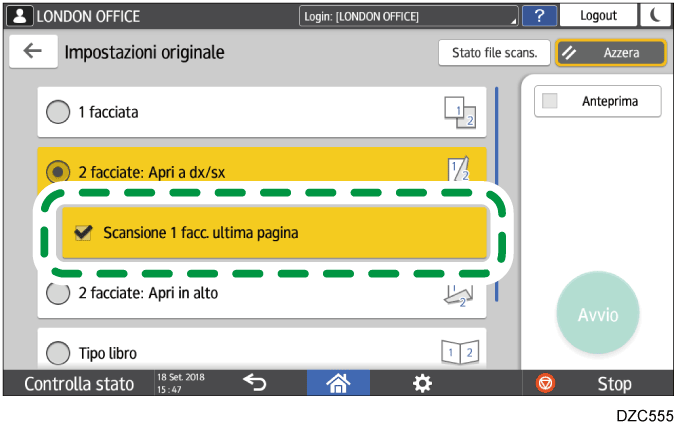
Task: Select 2 facciate: Apri in alto option
Action: (x=58, y=294)
